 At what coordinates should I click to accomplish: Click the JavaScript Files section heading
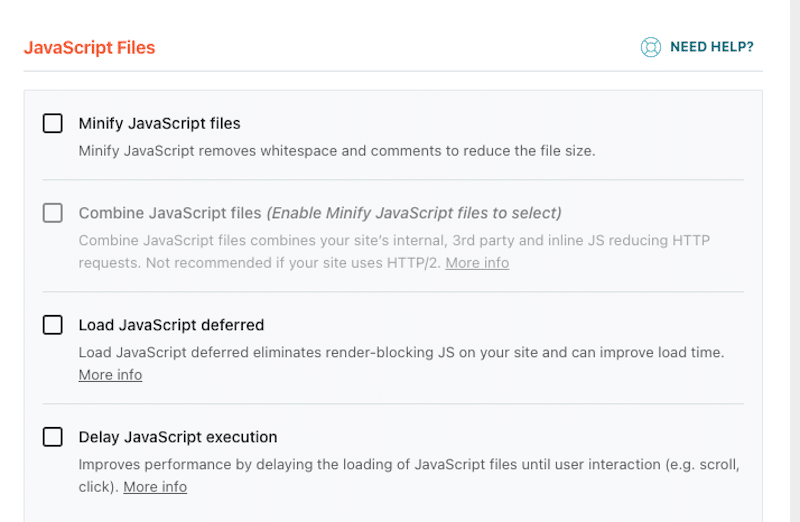click(89, 47)
